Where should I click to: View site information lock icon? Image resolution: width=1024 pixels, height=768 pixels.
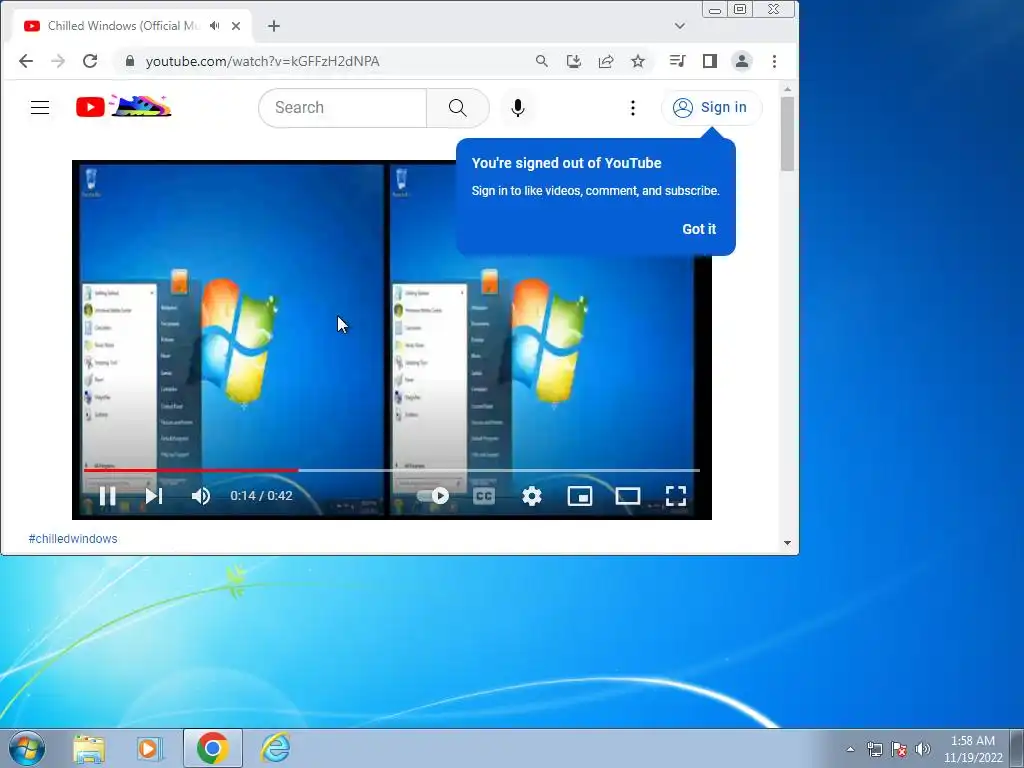(129, 61)
